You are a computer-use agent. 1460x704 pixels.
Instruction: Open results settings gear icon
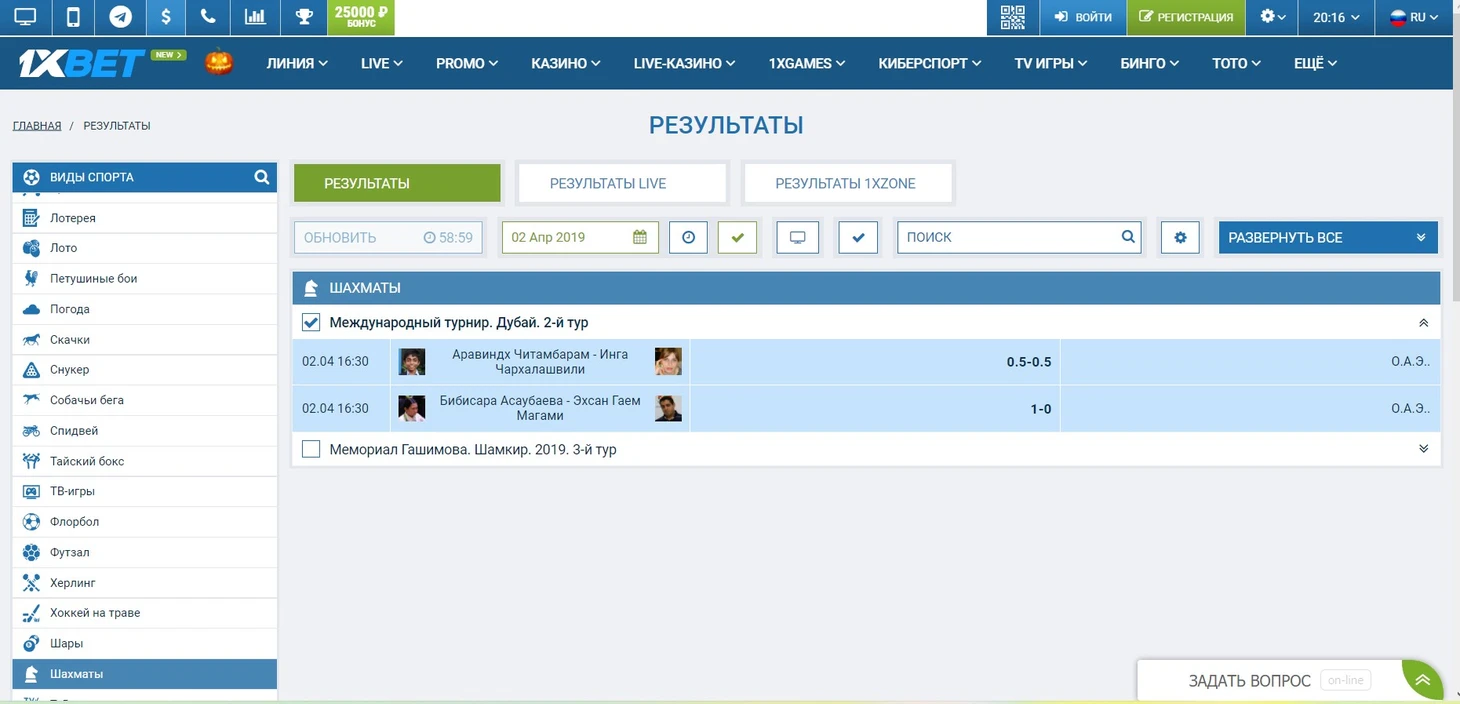click(x=1180, y=237)
